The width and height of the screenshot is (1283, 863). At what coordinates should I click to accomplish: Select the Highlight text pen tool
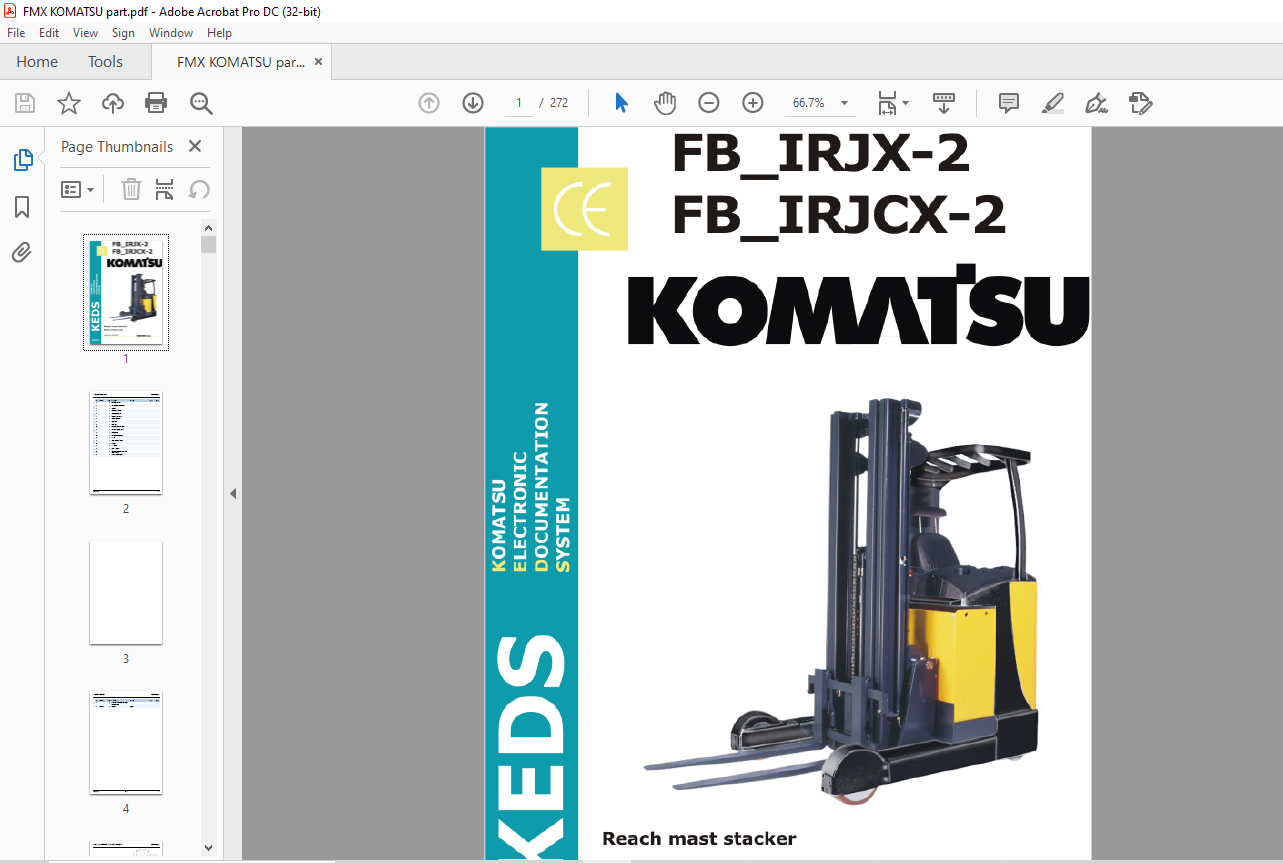1053,103
